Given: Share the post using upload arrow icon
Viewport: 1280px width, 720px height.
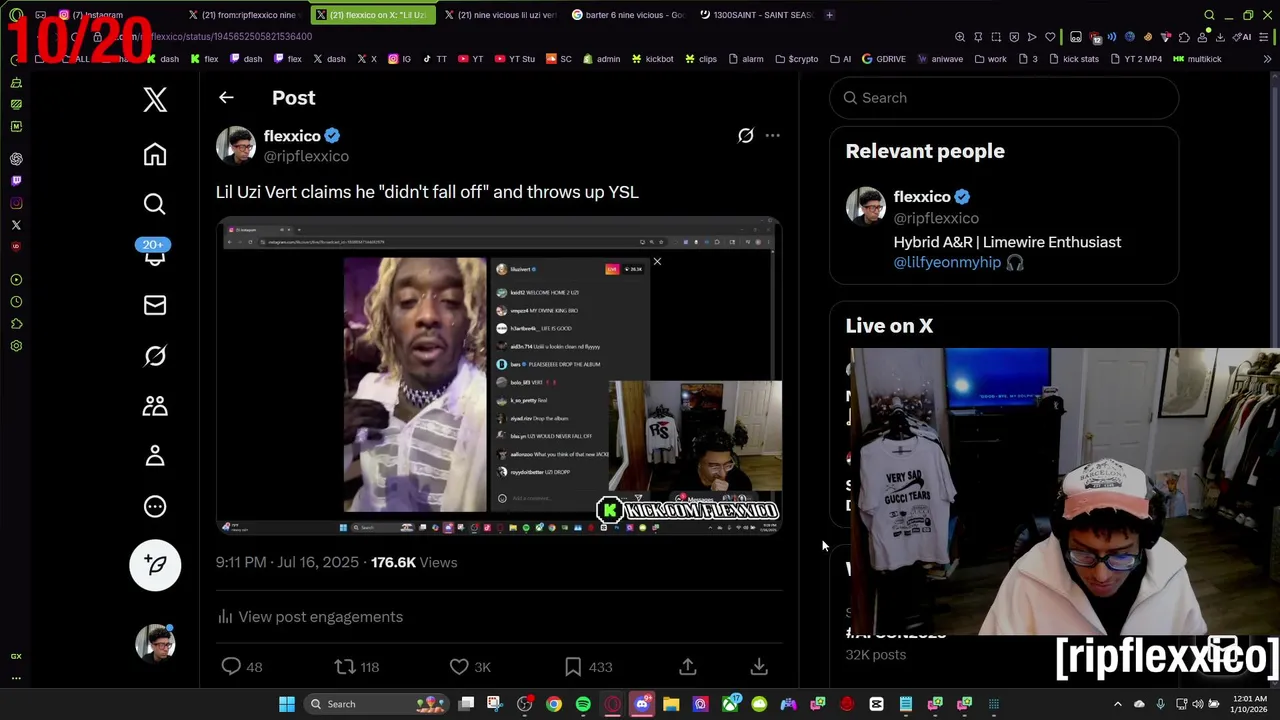Looking at the screenshot, I should click(x=688, y=666).
